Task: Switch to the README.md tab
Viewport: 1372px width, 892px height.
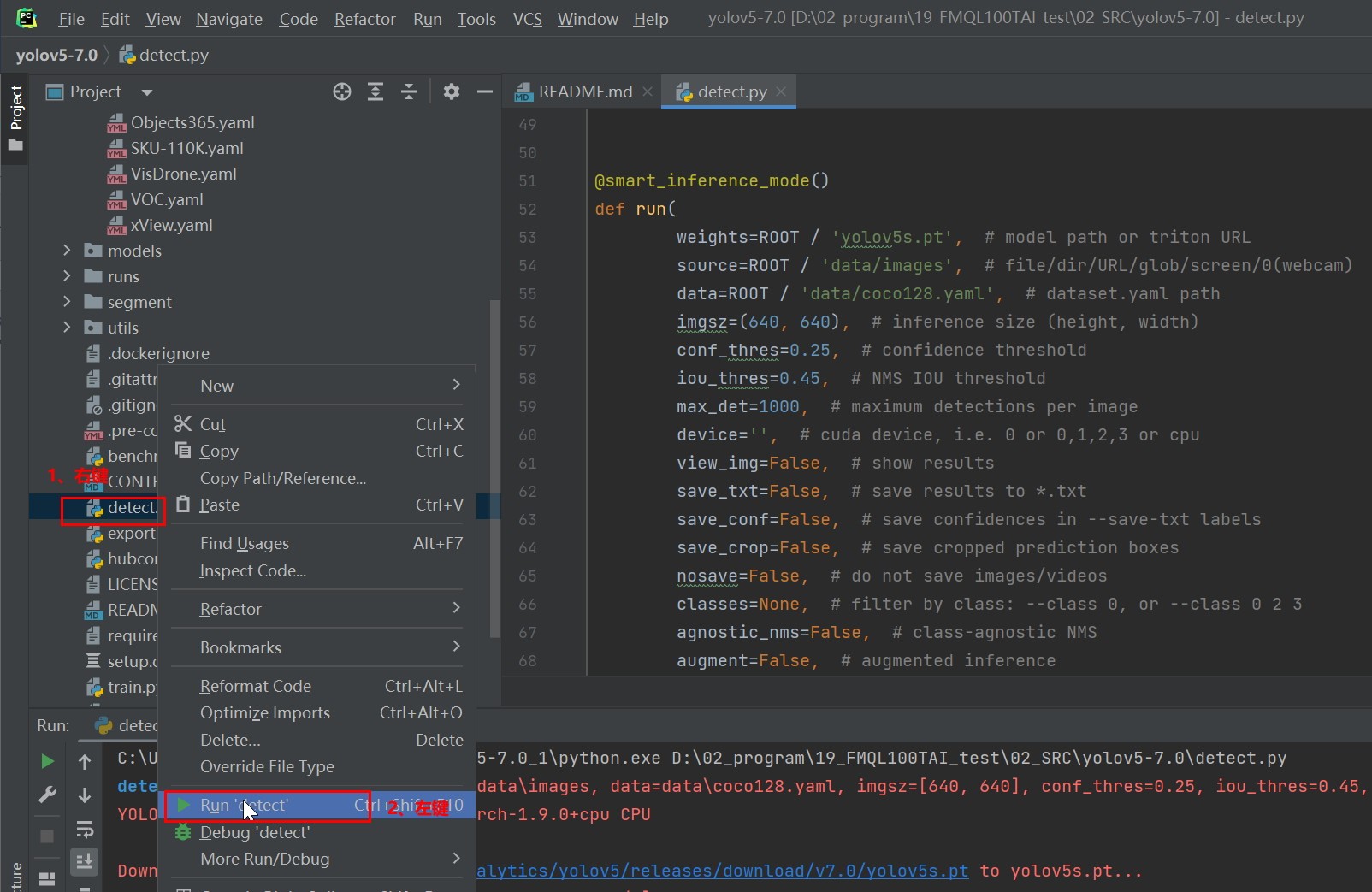Action: click(x=585, y=92)
